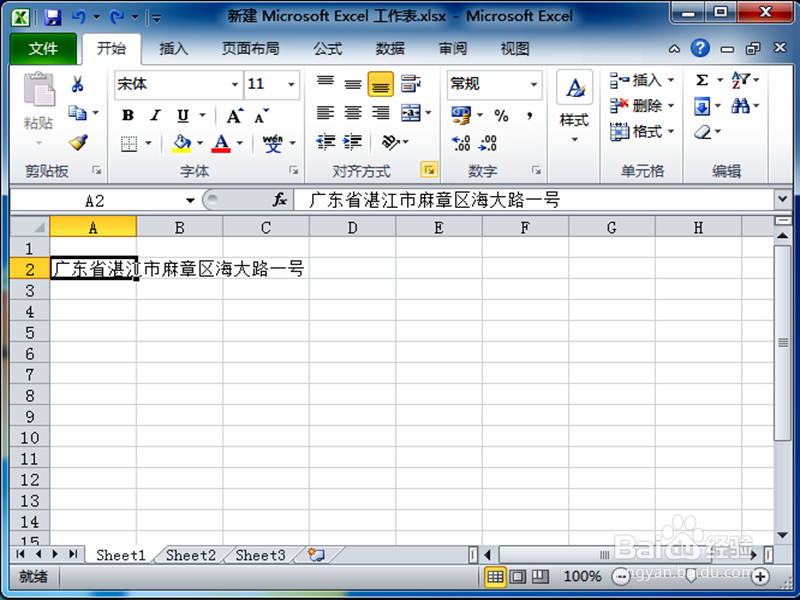Open fill color yellow swatch

182,143
